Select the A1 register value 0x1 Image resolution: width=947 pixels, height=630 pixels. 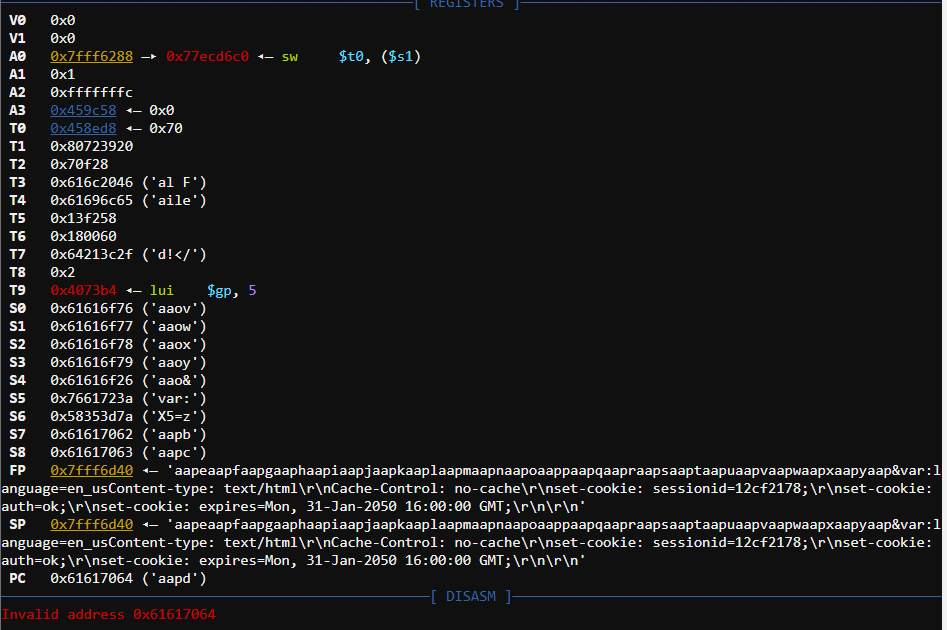[63, 74]
